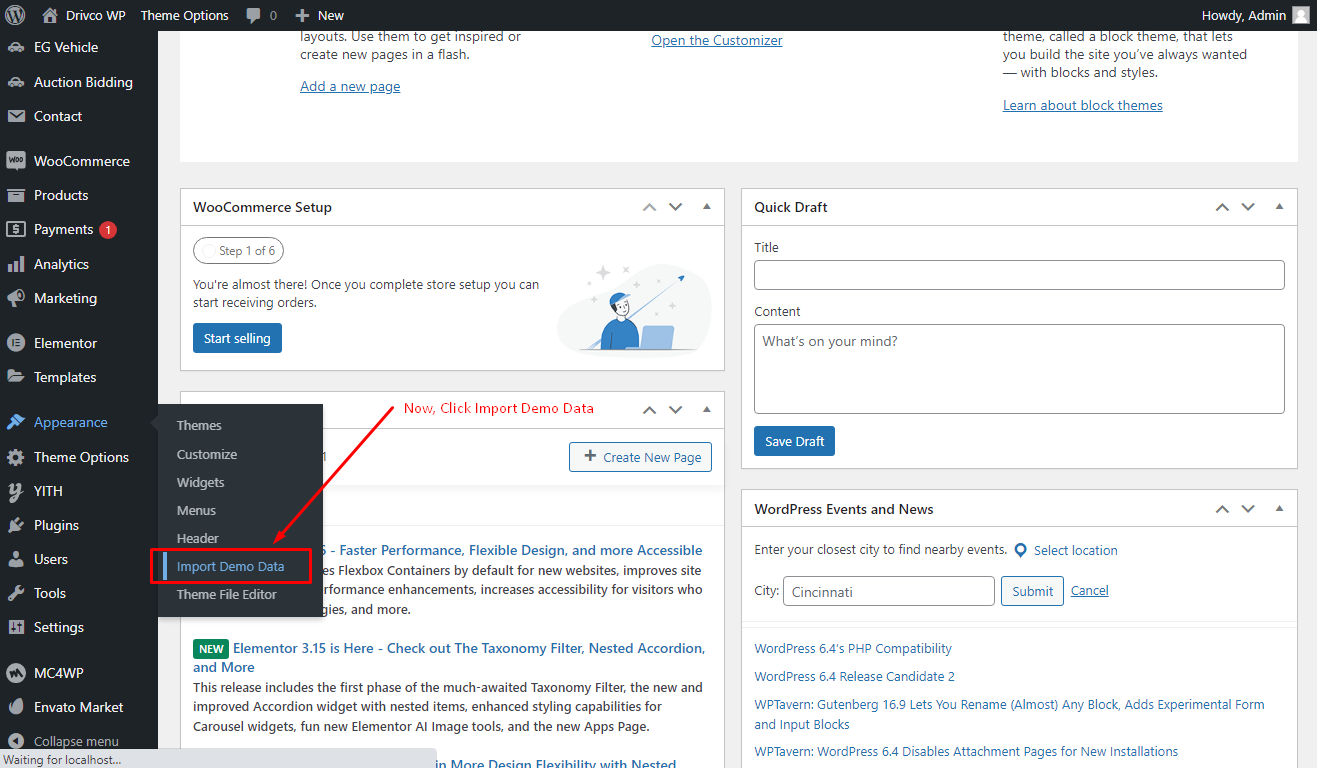Click the Tools wrench icon
Image resolution: width=1317 pixels, height=768 pixels.
coord(15,593)
